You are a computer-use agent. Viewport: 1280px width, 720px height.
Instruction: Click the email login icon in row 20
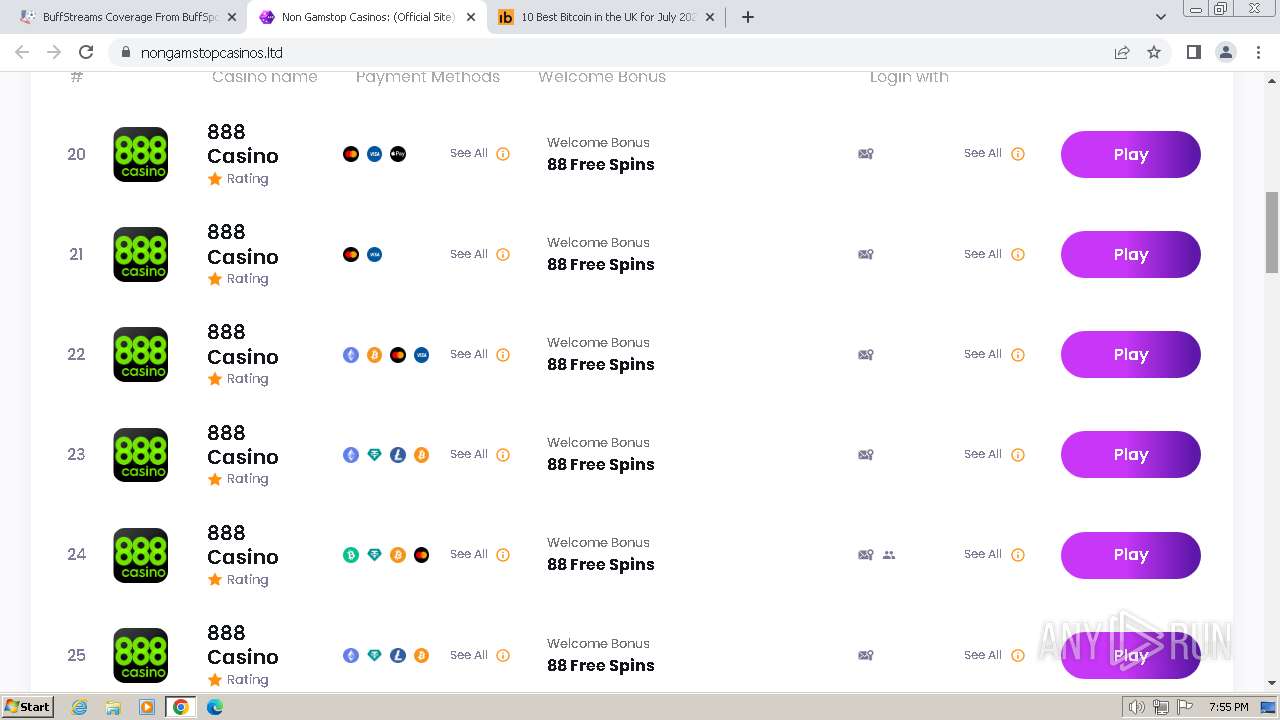pyautogui.click(x=866, y=154)
